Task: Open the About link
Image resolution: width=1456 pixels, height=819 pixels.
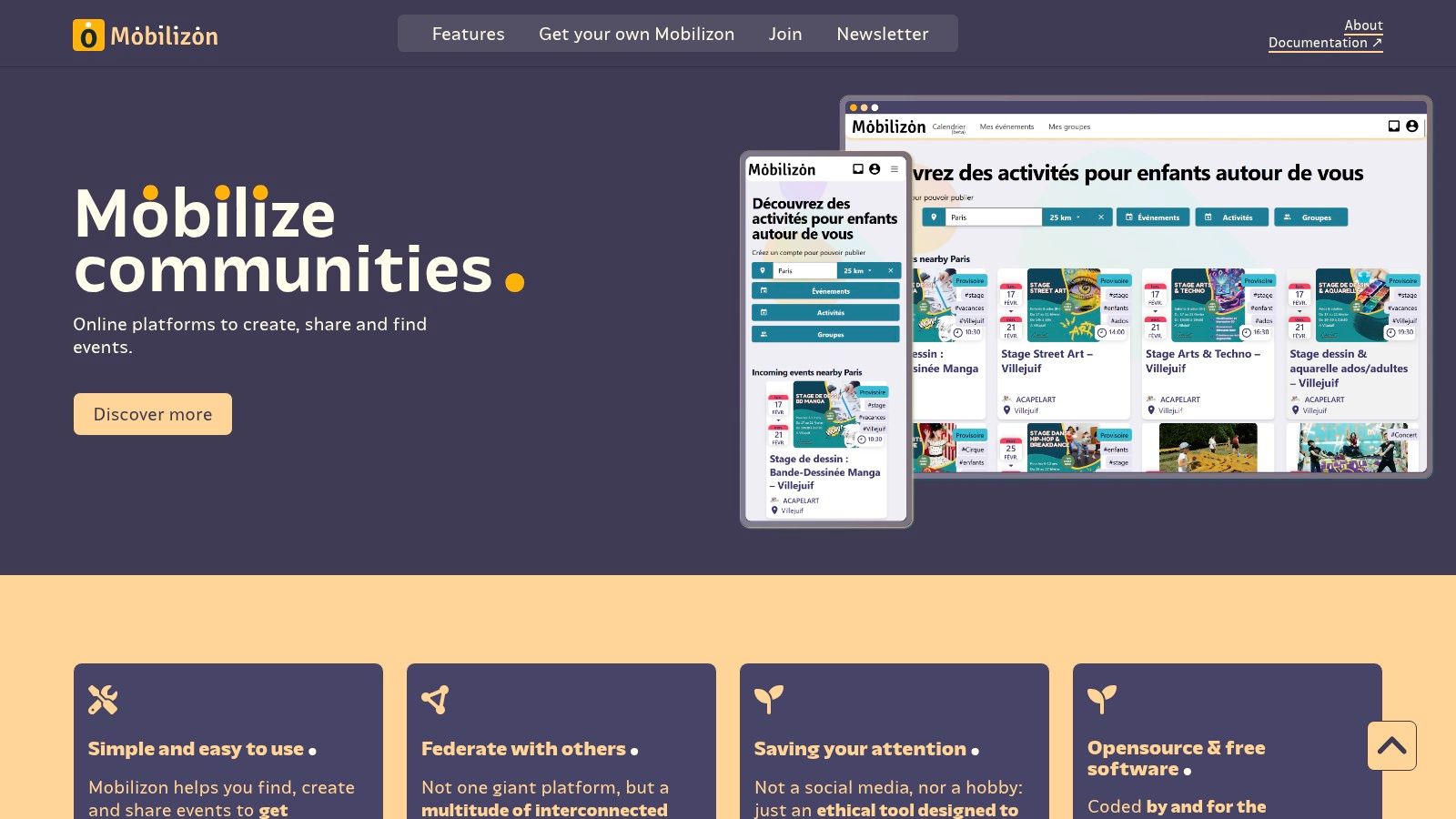Action: (x=1363, y=25)
